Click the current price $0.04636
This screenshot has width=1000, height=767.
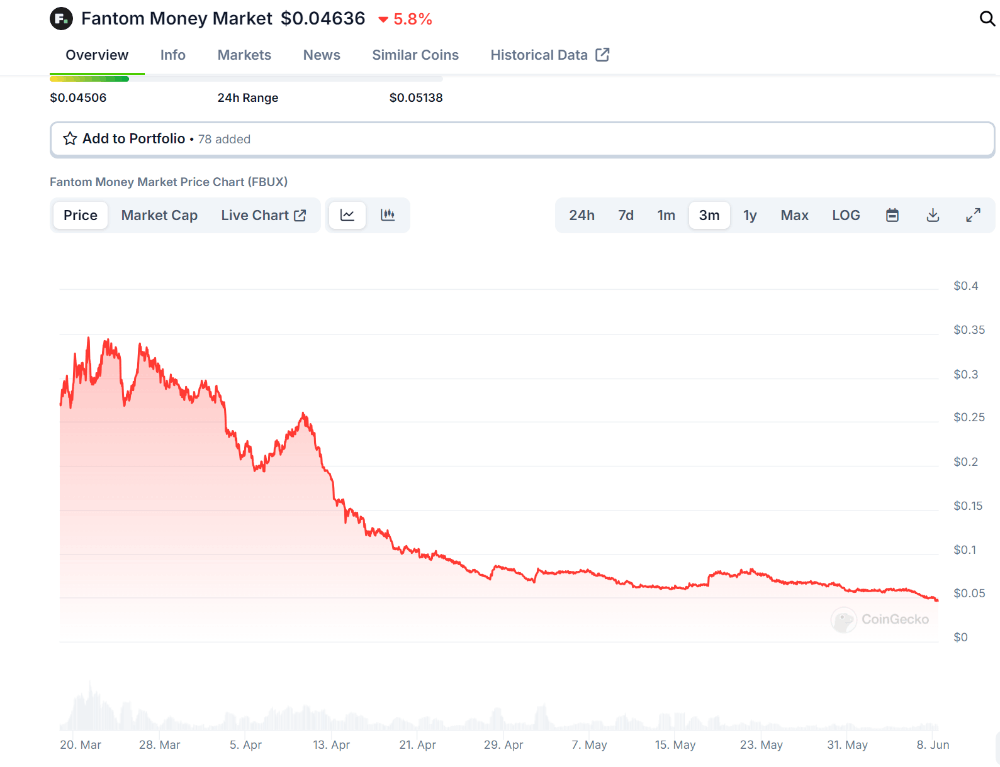point(323,18)
